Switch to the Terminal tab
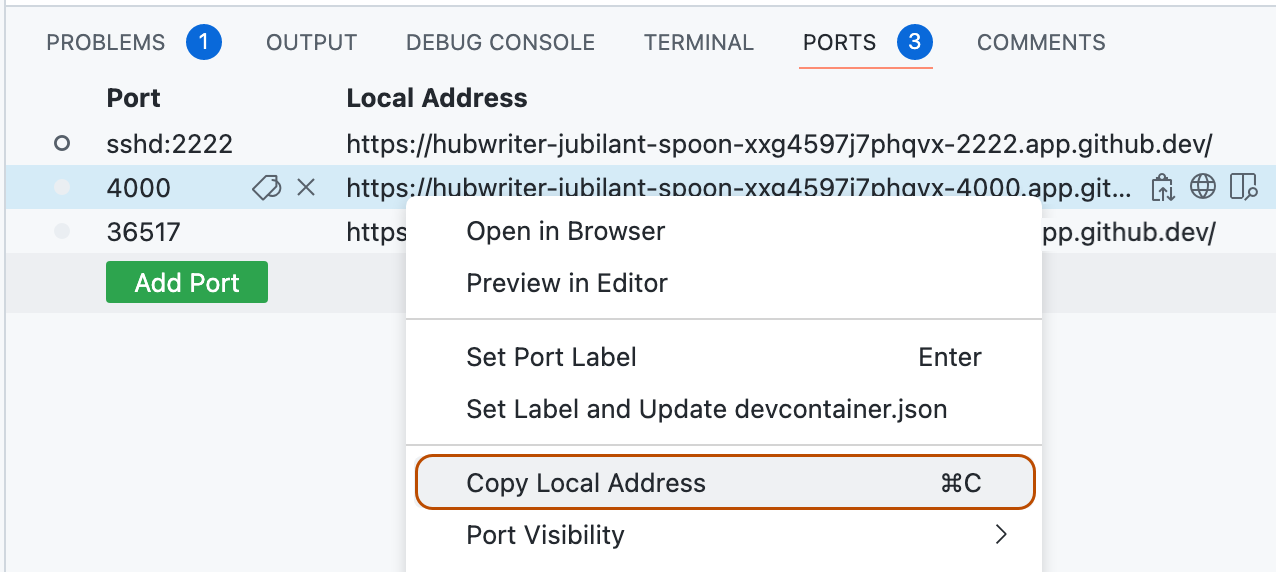Viewport: 1276px width, 572px height. (x=698, y=43)
